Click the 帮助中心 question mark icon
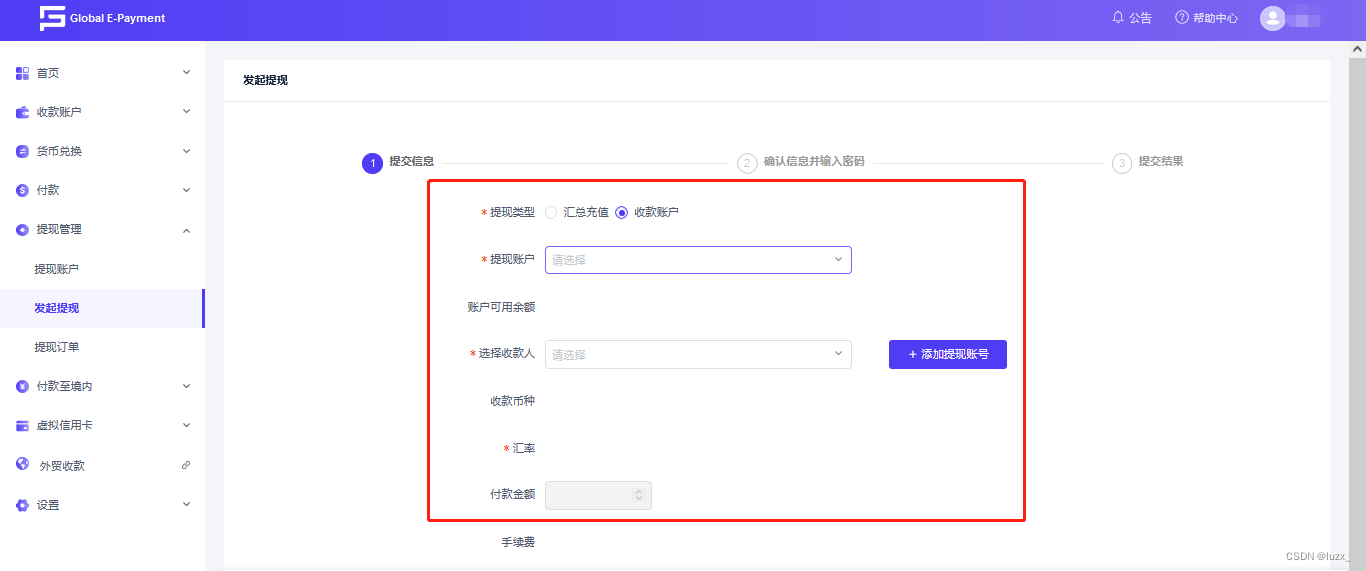The height and width of the screenshot is (571, 1366). 1182,18
